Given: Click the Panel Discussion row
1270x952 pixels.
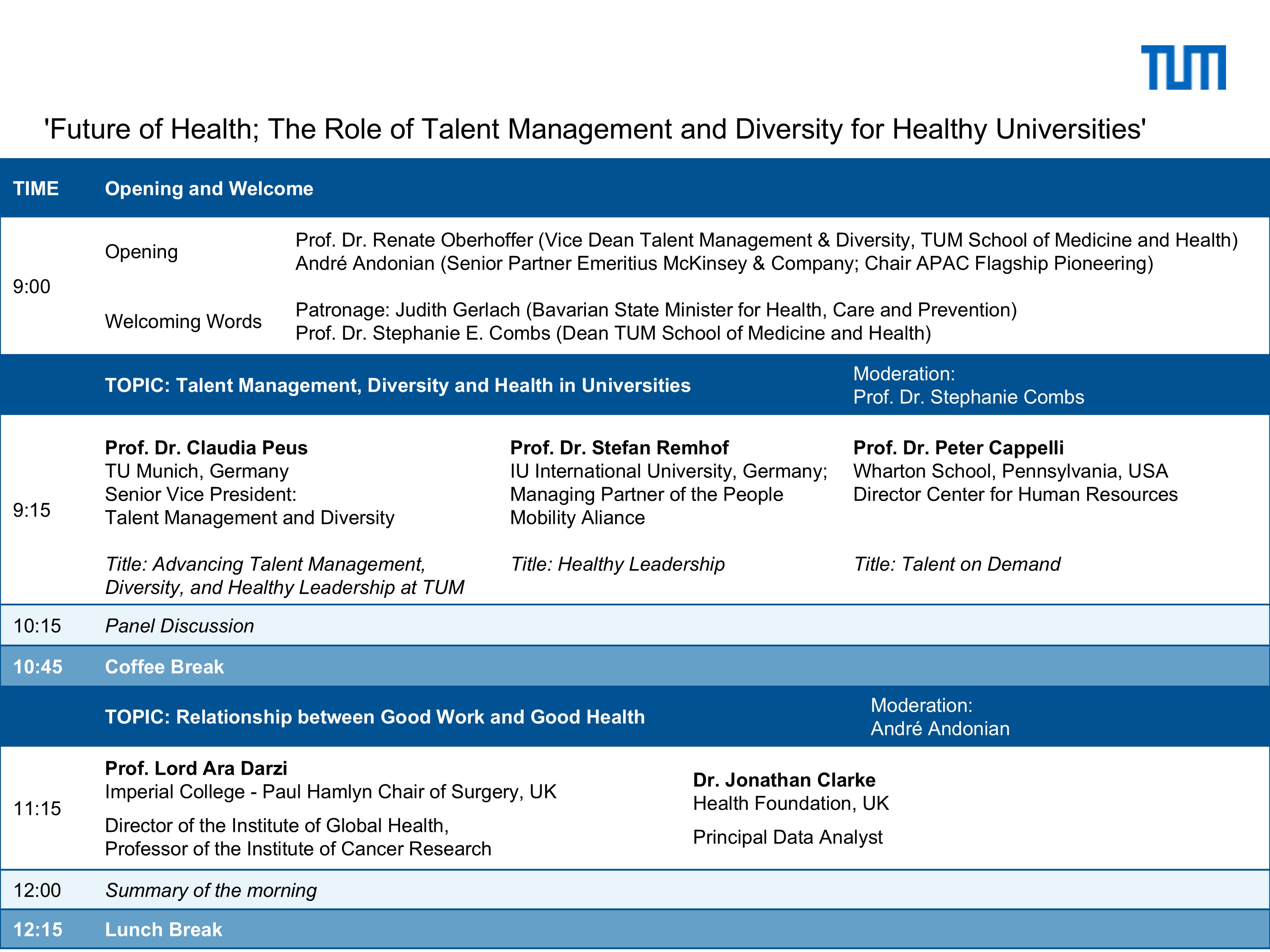Looking at the screenshot, I should [x=179, y=626].
